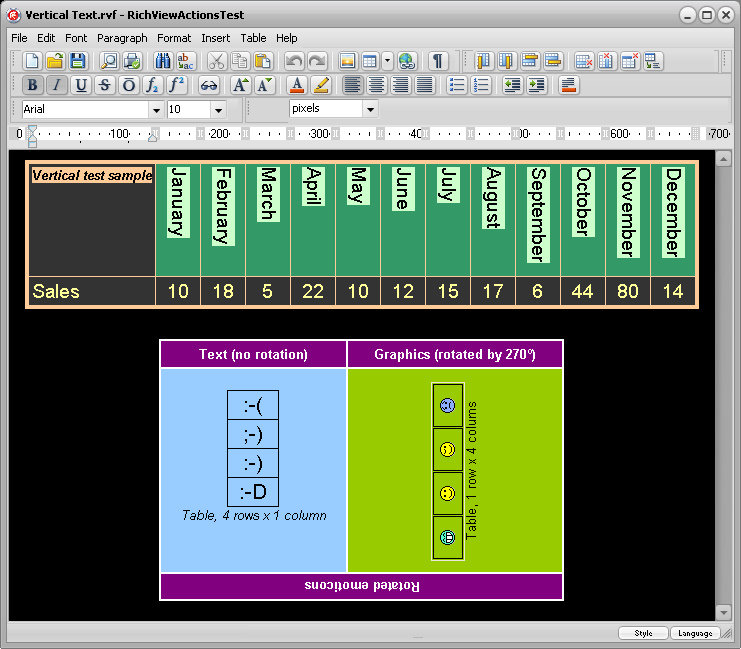The height and width of the screenshot is (649, 741).
Task: Click the text color A icon
Action: click(296, 85)
